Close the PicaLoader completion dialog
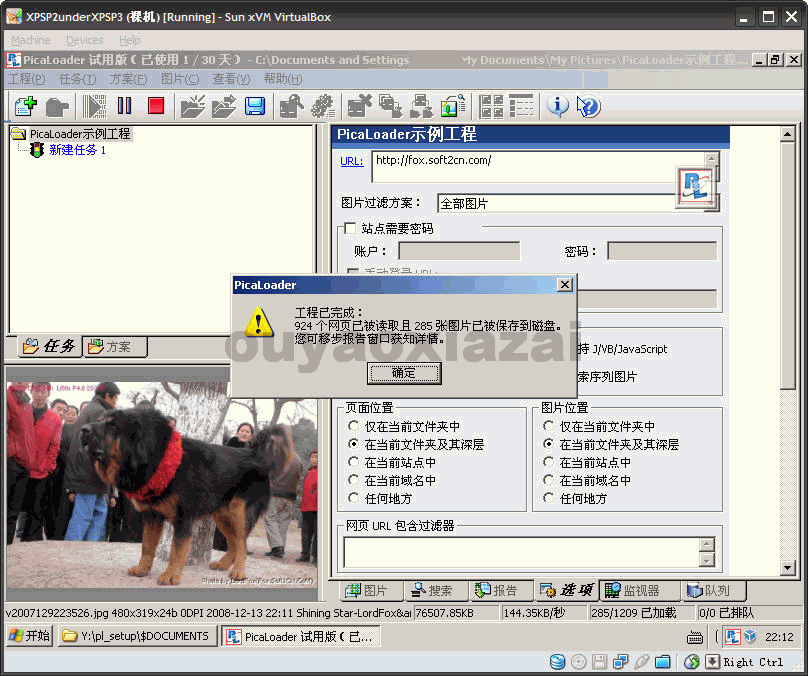Screen dimensions: 808x676 coord(565,284)
